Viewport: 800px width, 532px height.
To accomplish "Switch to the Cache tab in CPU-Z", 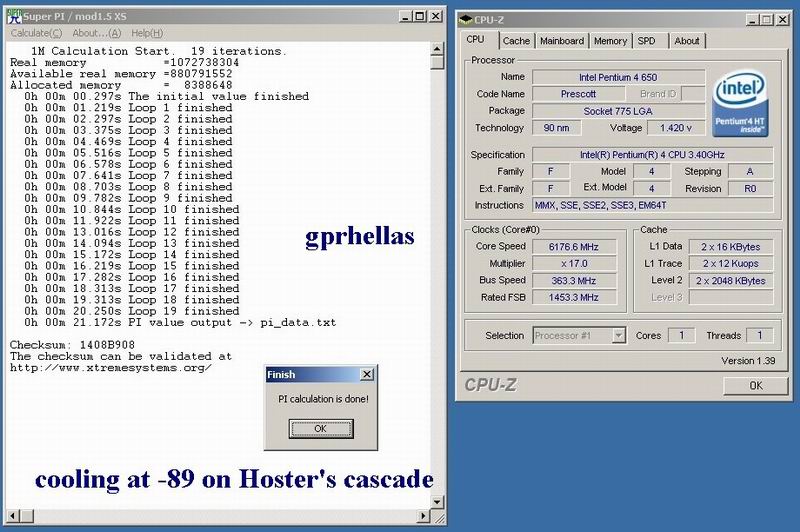I will coord(516,41).
